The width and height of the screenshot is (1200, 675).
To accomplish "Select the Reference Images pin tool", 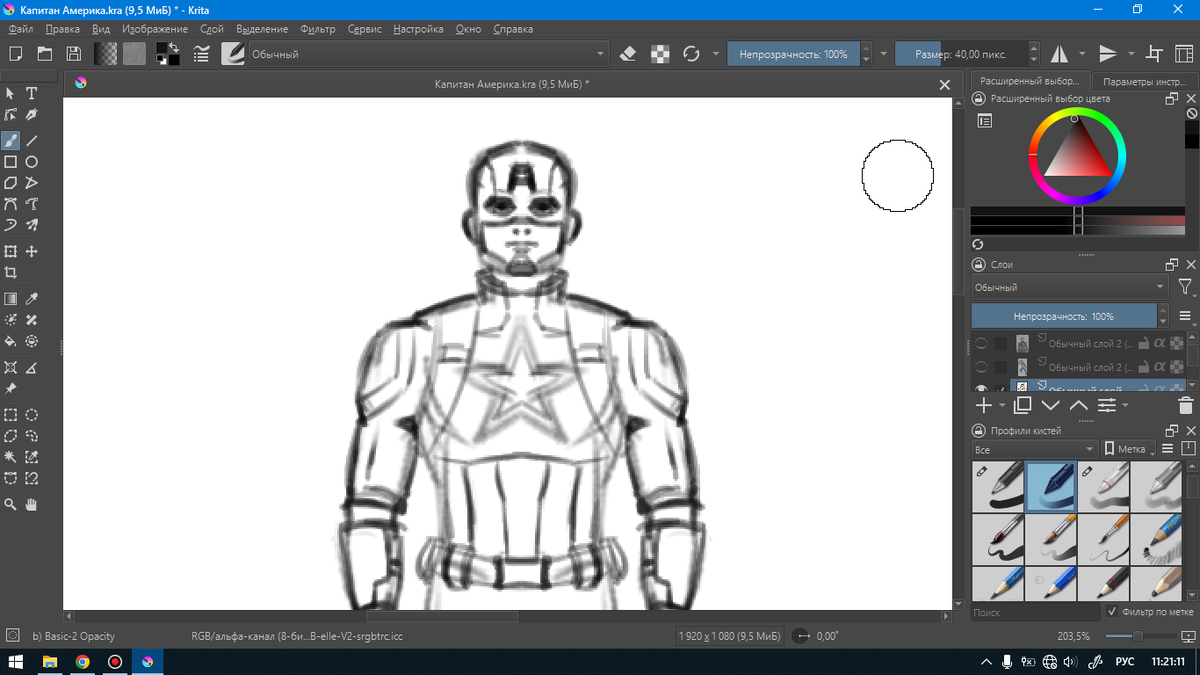I will (11, 388).
